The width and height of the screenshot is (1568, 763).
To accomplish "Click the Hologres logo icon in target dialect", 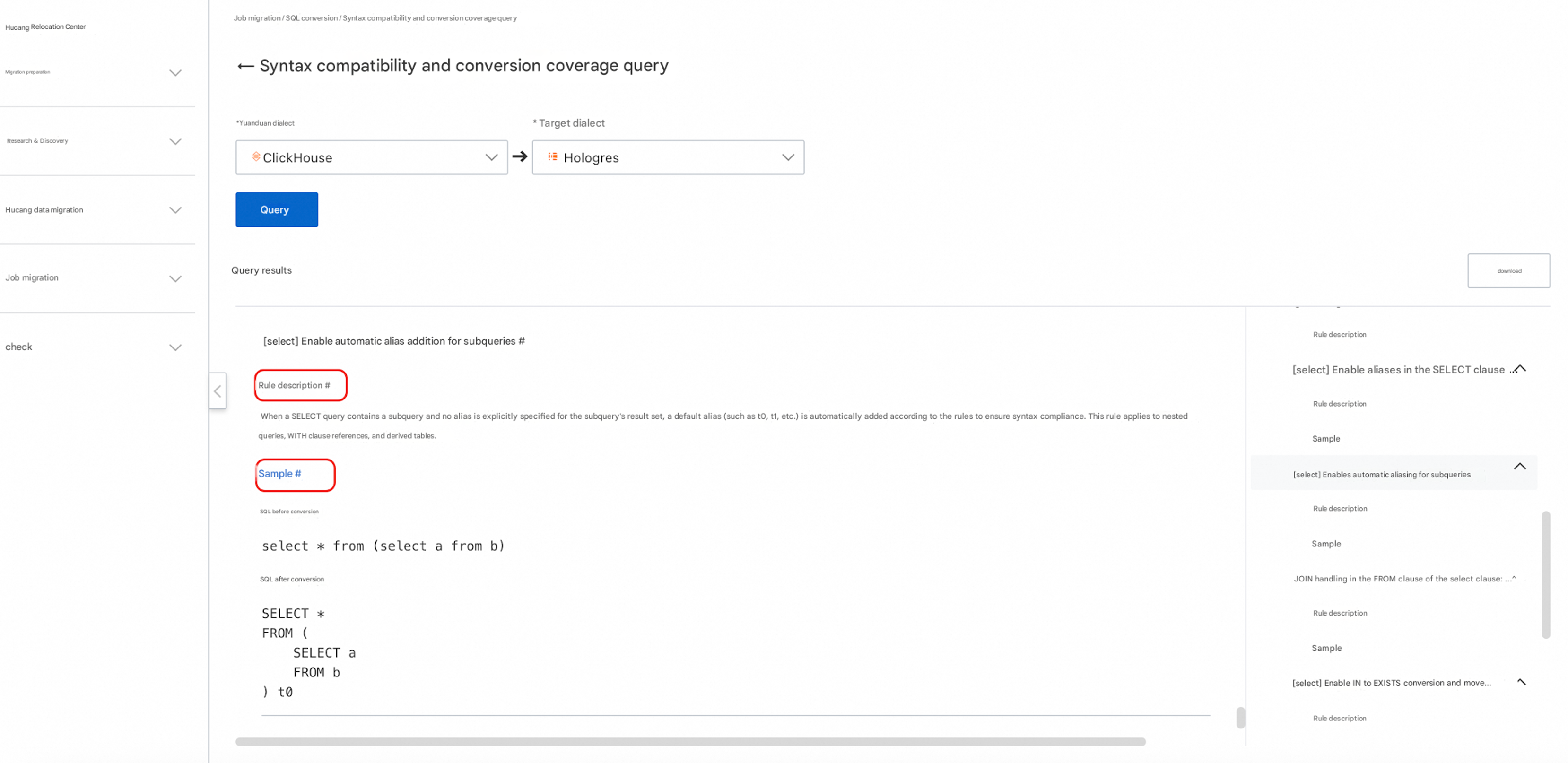I will pos(553,157).
